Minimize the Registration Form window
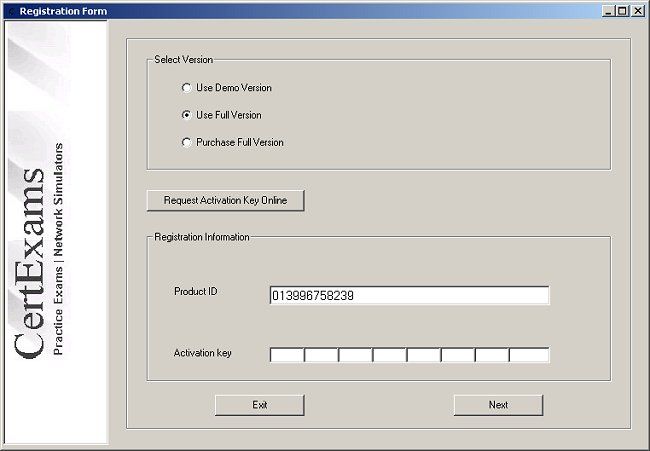 coord(609,11)
